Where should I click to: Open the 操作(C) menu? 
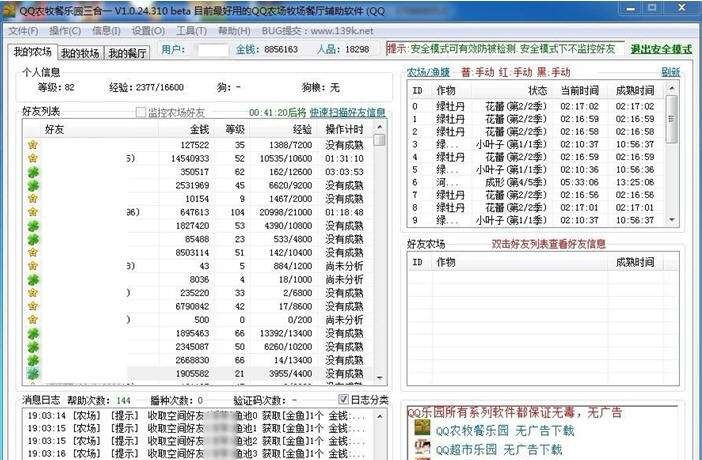click(x=65, y=31)
